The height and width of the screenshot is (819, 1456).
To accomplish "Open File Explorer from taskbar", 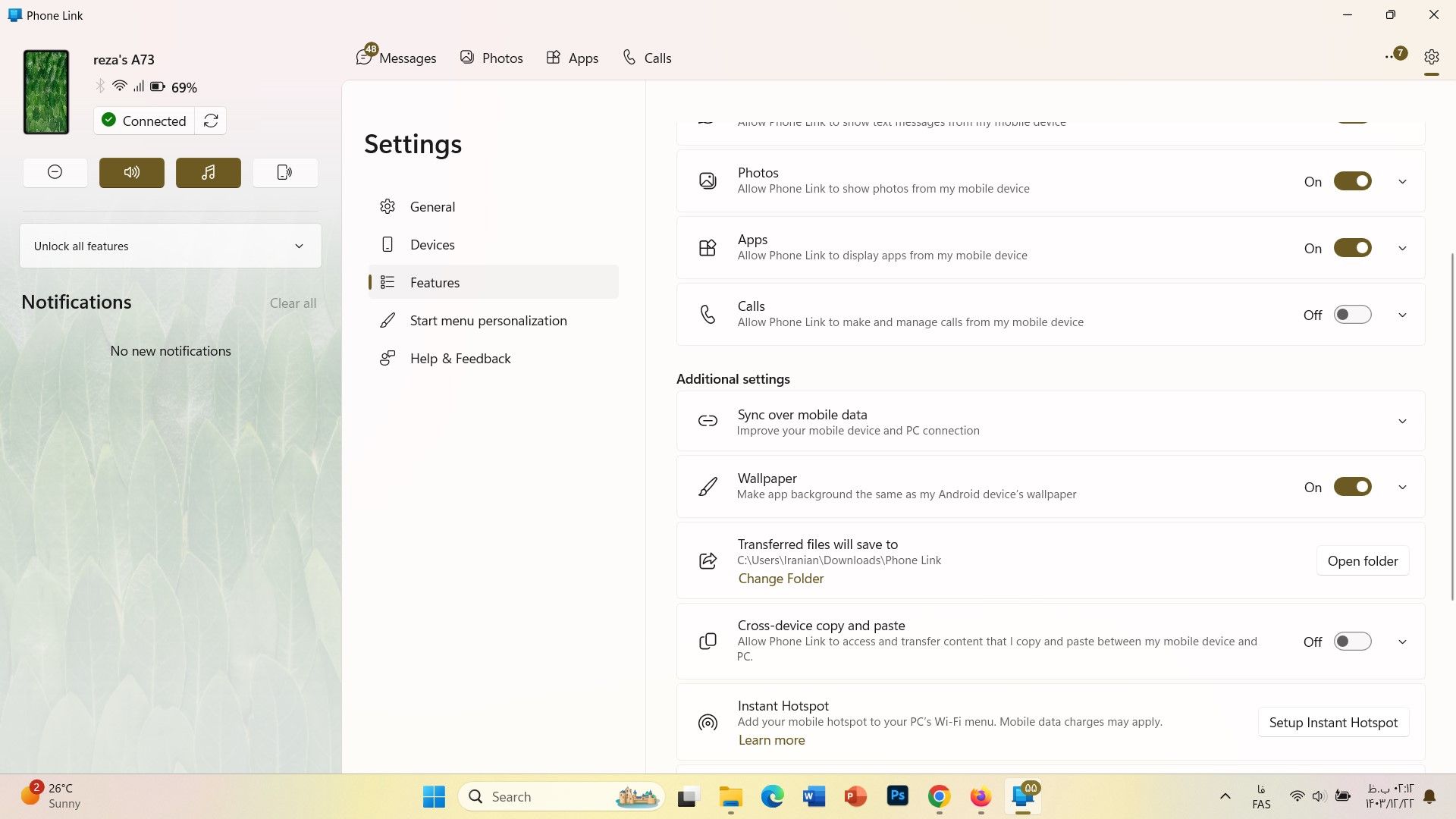I will coord(730,796).
